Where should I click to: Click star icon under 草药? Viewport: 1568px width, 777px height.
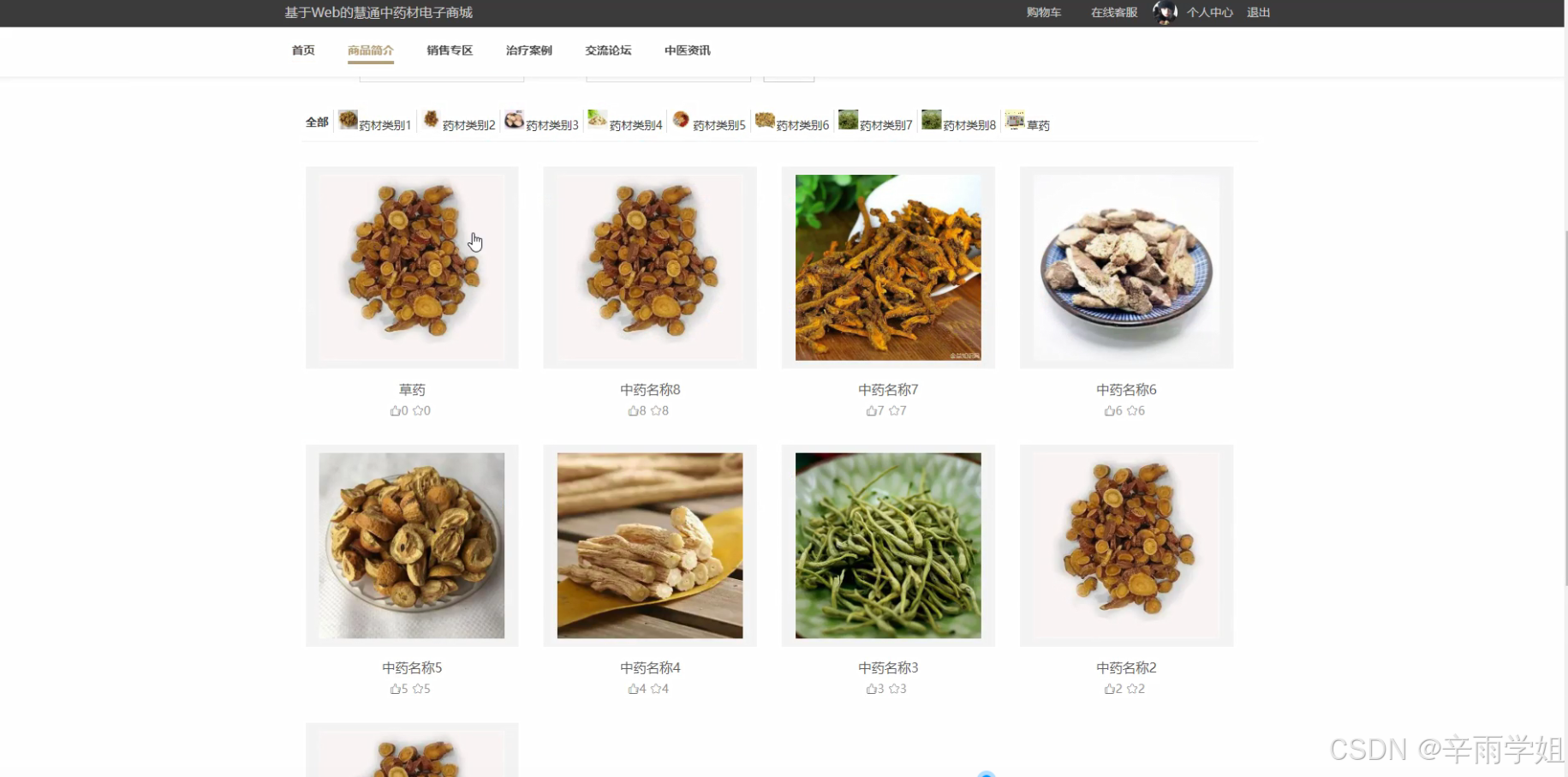point(417,410)
